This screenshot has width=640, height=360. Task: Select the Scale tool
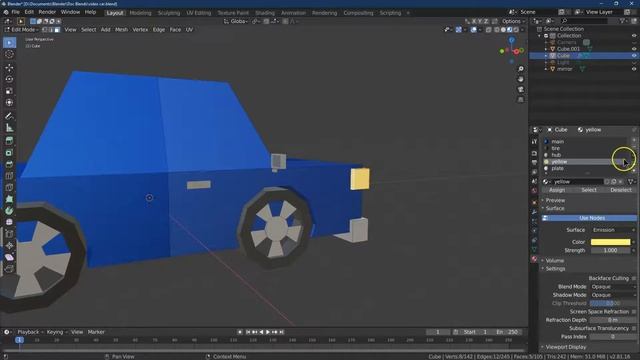pyautogui.click(x=9, y=91)
